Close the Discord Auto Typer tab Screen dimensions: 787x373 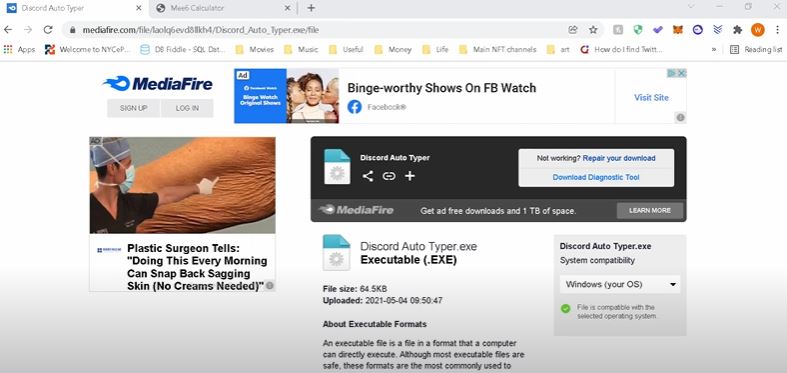139,8
